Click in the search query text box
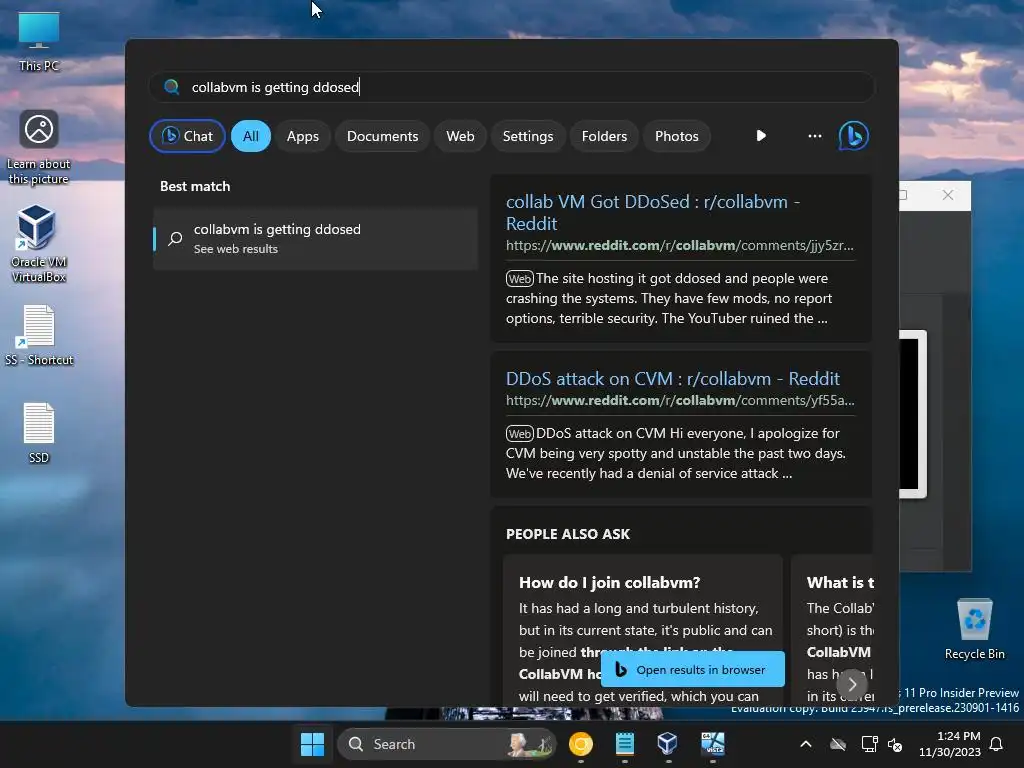The width and height of the screenshot is (1024, 768). point(512,87)
